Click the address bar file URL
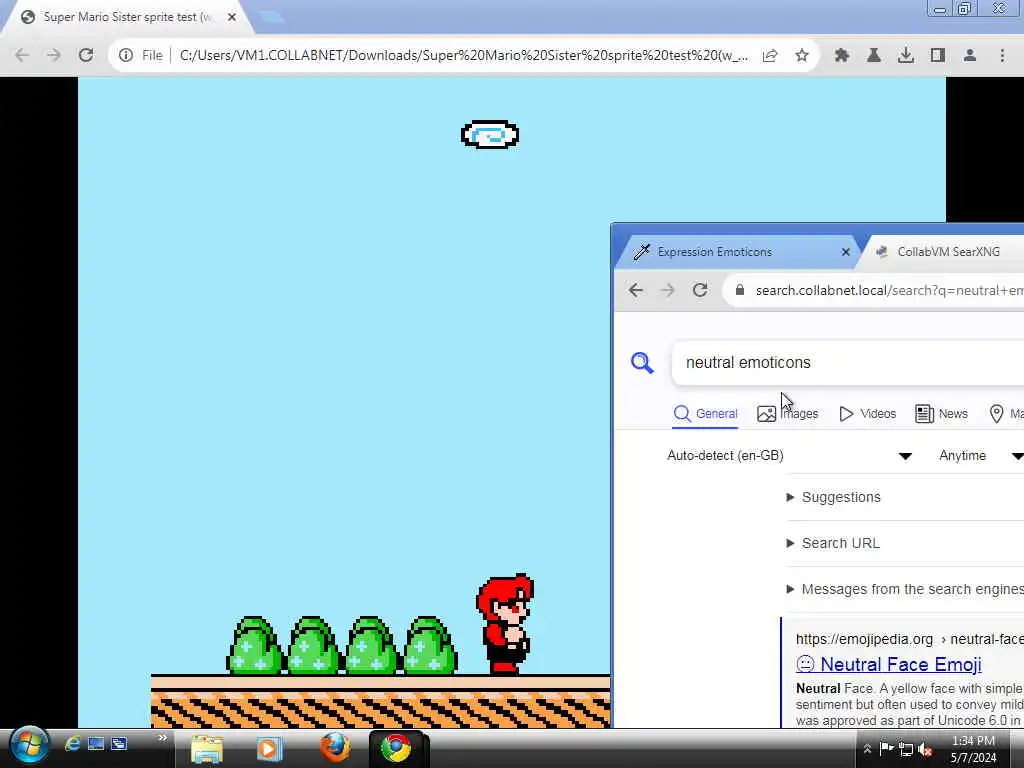The height and width of the screenshot is (768, 1024). (x=464, y=56)
